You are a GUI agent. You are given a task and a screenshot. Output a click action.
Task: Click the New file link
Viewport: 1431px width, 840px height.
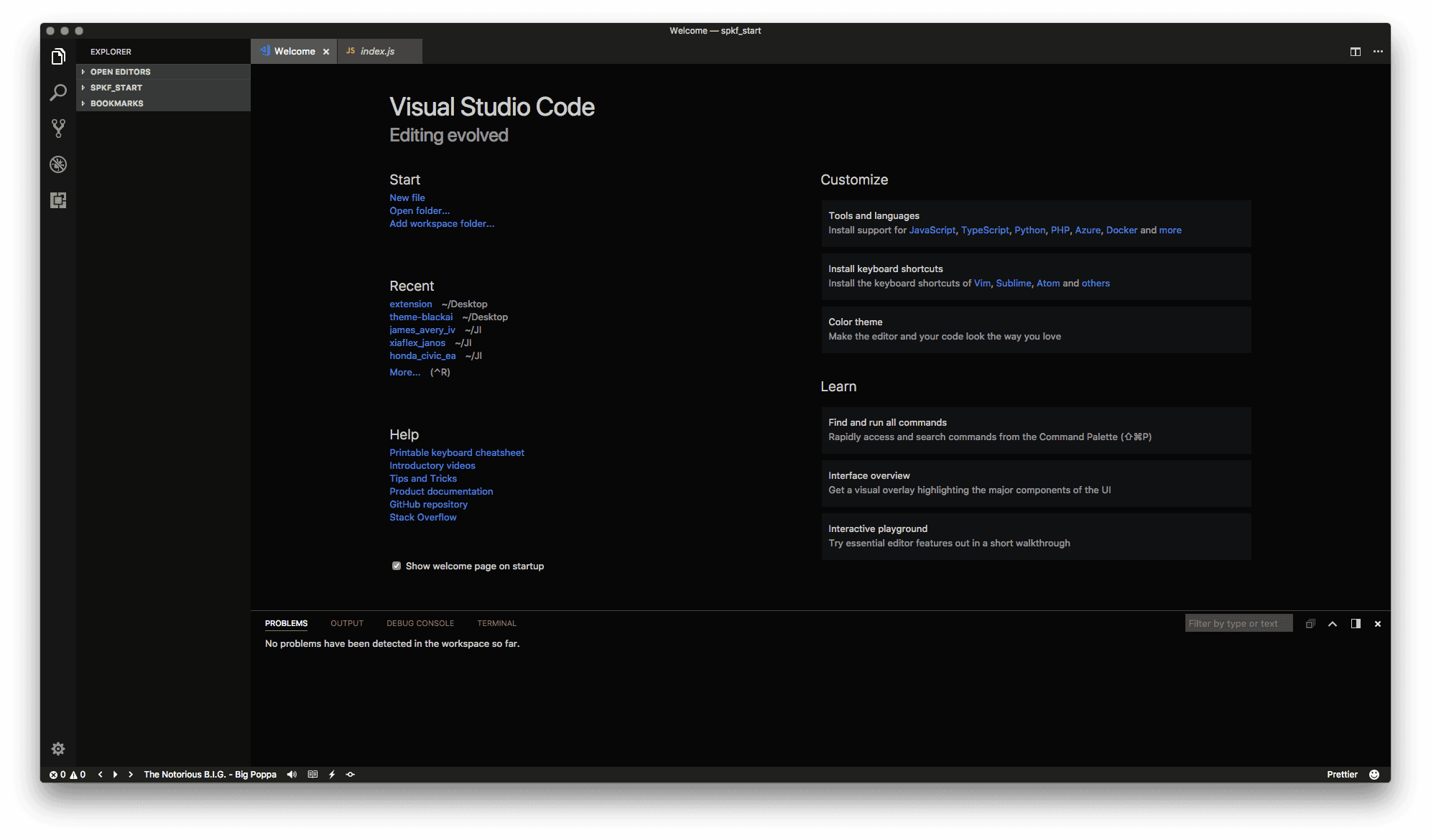[407, 197]
